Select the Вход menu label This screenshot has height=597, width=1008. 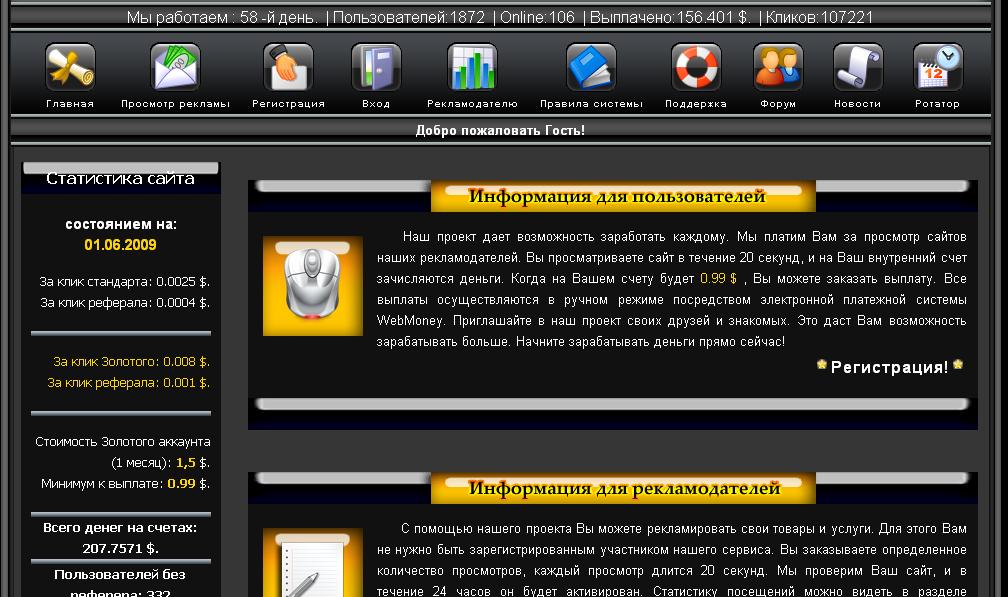coord(376,103)
